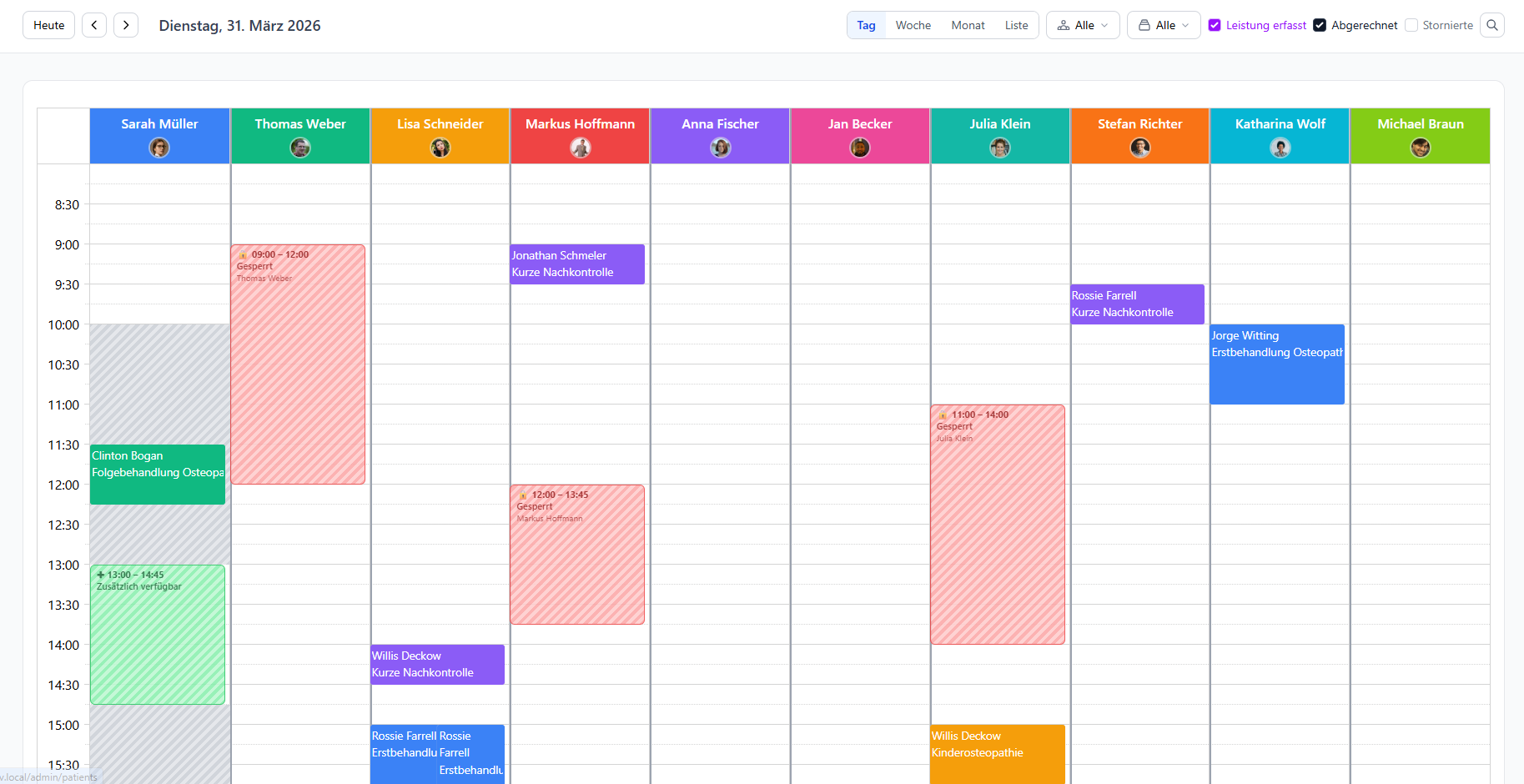Image resolution: width=1524 pixels, height=784 pixels.
Task: Click Michael Braun's avatar photo
Action: click(x=1421, y=148)
